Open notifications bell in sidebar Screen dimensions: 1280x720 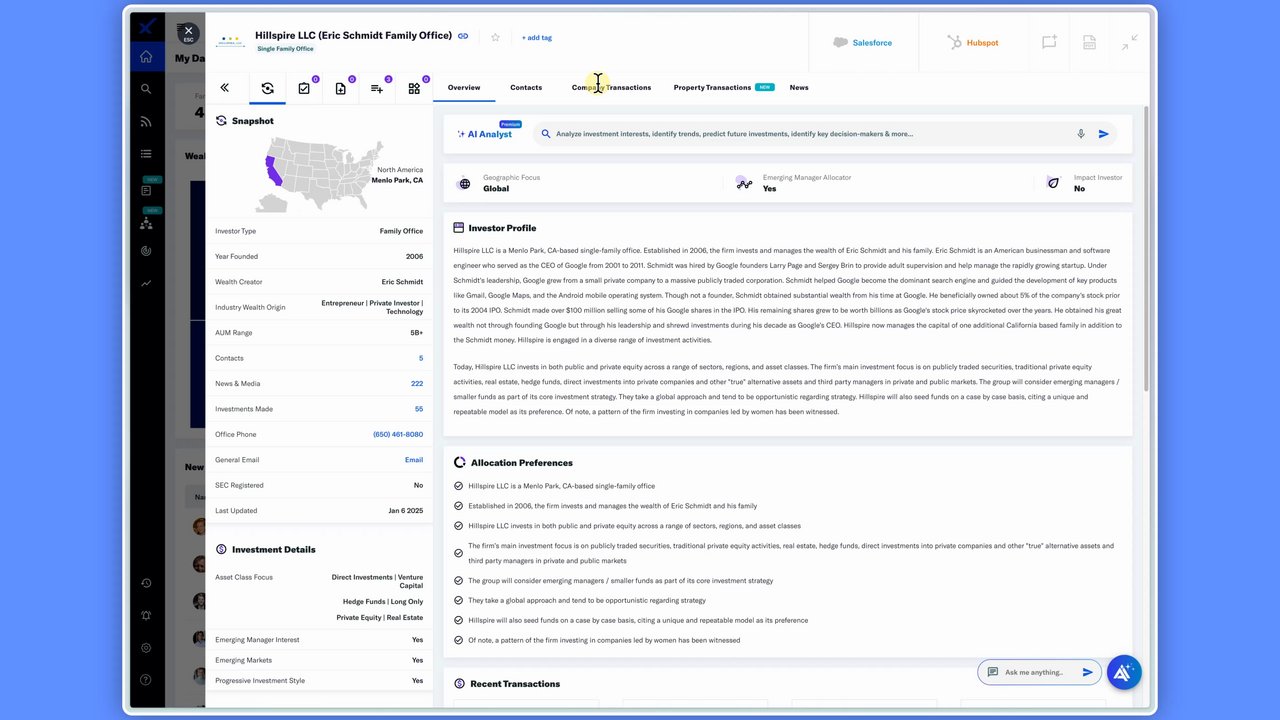click(x=146, y=615)
